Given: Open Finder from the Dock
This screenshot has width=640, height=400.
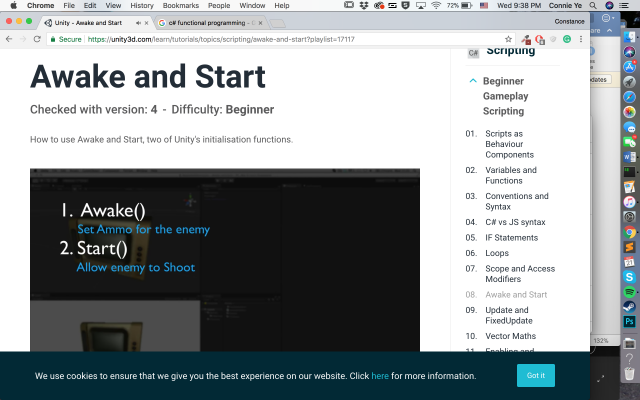Looking at the screenshot, I should [x=629, y=38].
